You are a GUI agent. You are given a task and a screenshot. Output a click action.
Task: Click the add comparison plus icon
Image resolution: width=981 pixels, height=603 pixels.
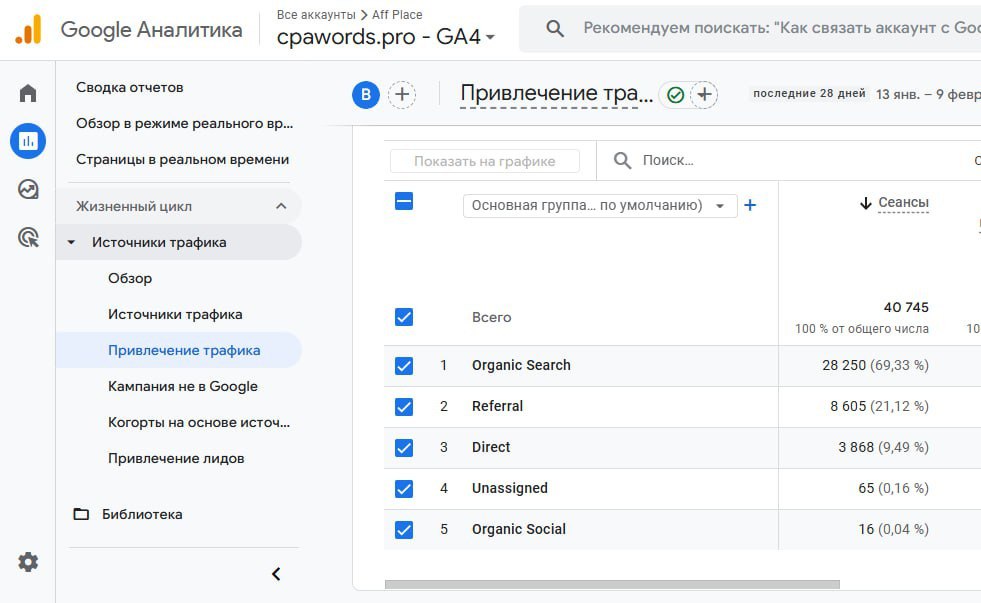402,95
